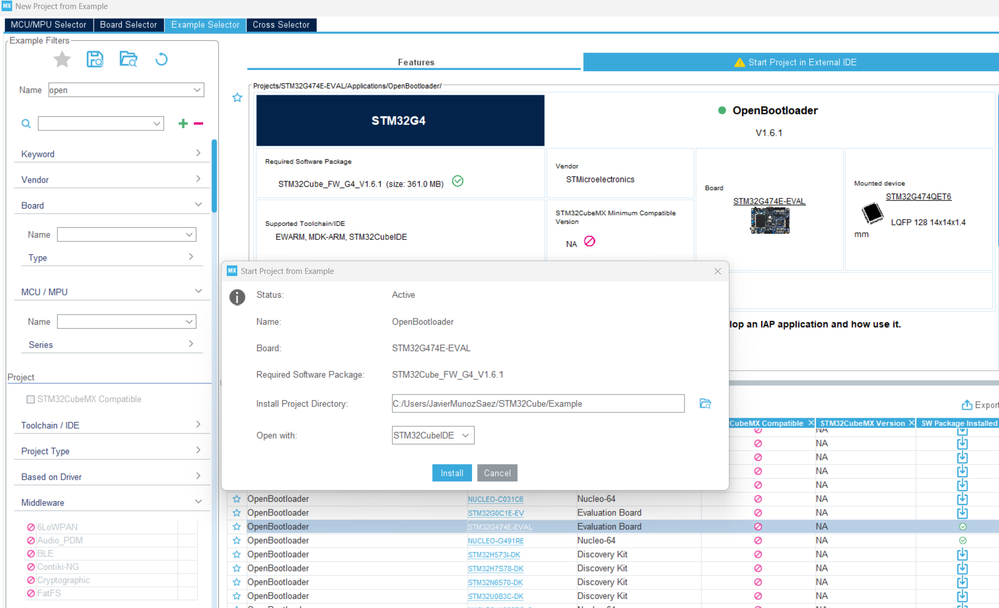This screenshot has width=999, height=608.
Task: Download the SW package for the STM32N6570-DK row
Action: point(962,583)
